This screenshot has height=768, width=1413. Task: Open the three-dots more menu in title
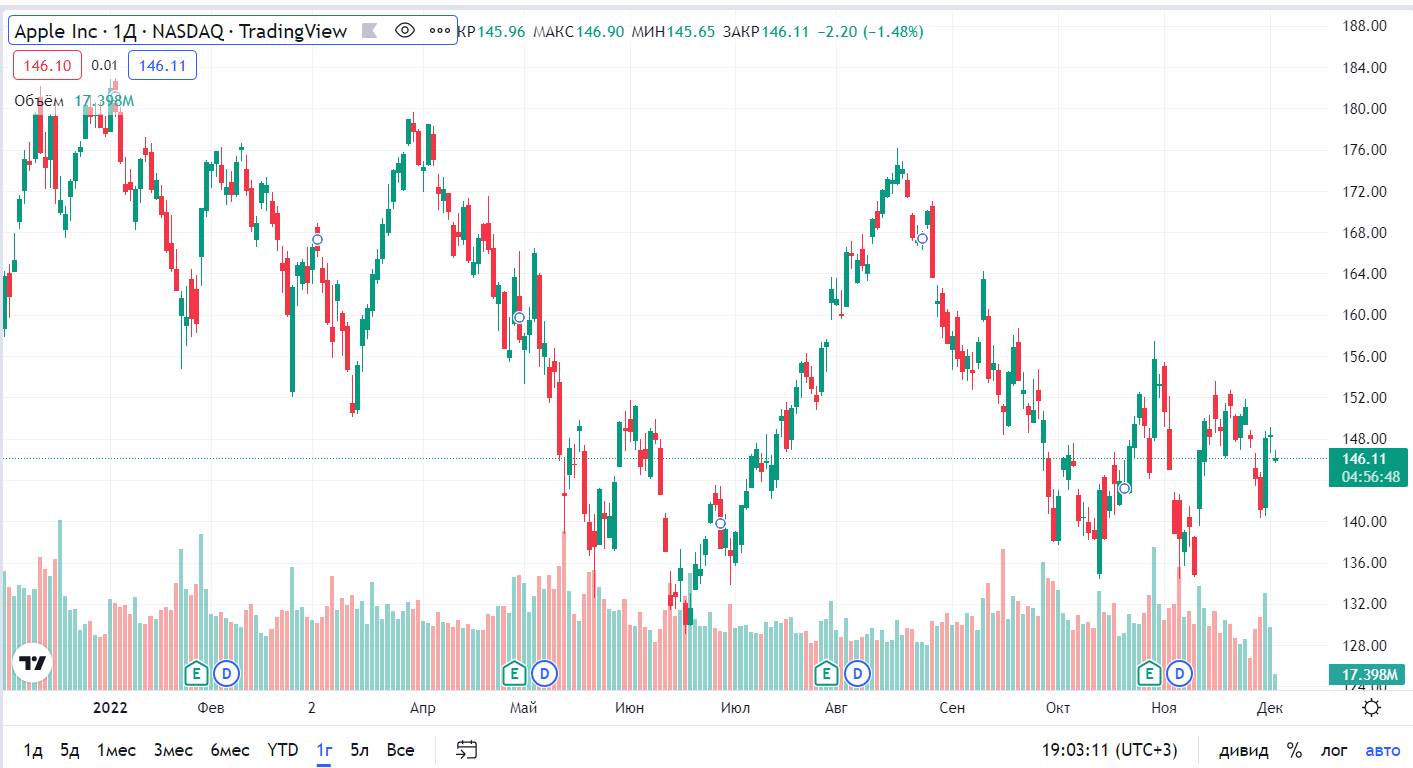point(440,31)
